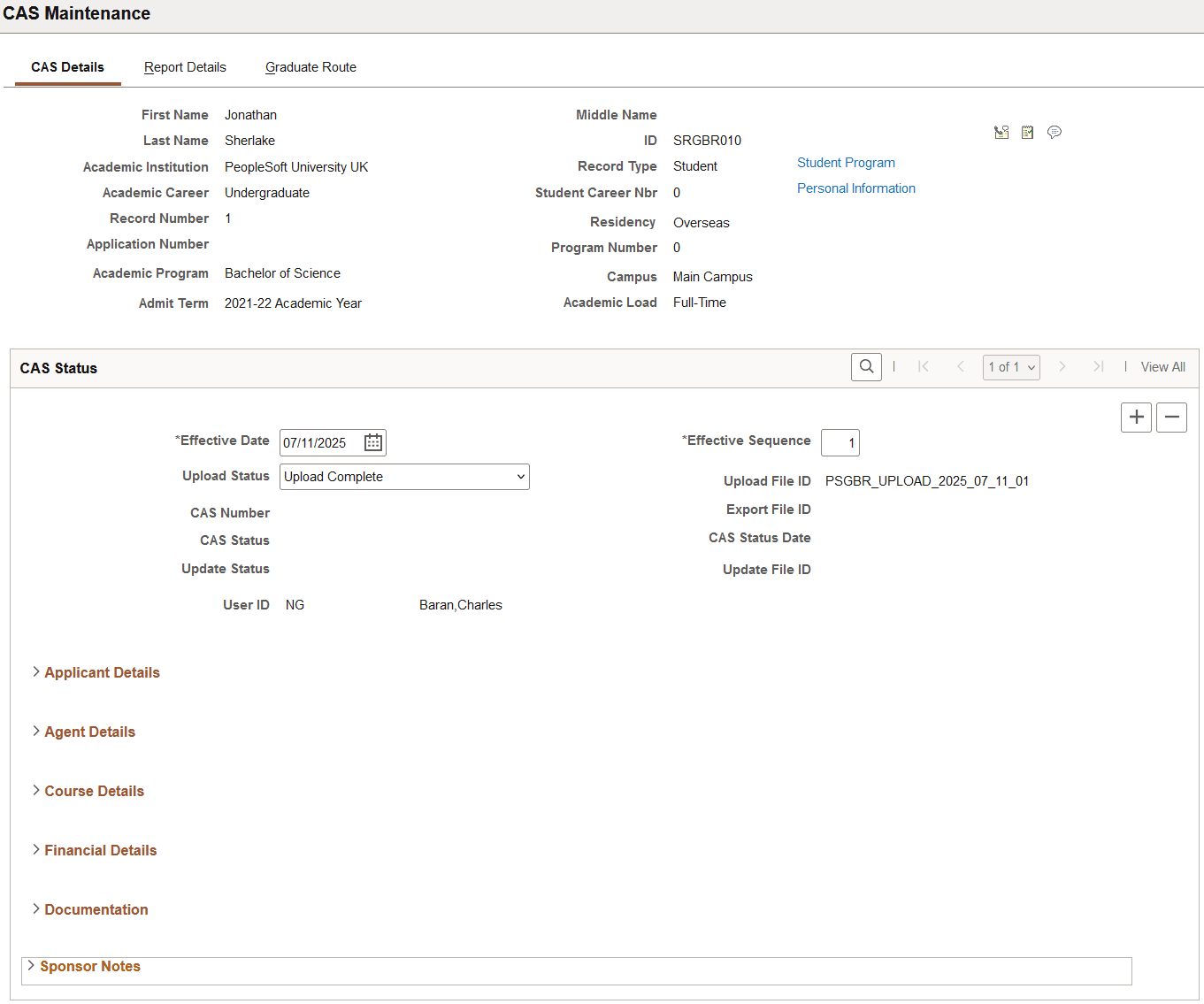This screenshot has width=1204, height=1004.
Task: Expand the Agent Details section
Action: point(83,732)
